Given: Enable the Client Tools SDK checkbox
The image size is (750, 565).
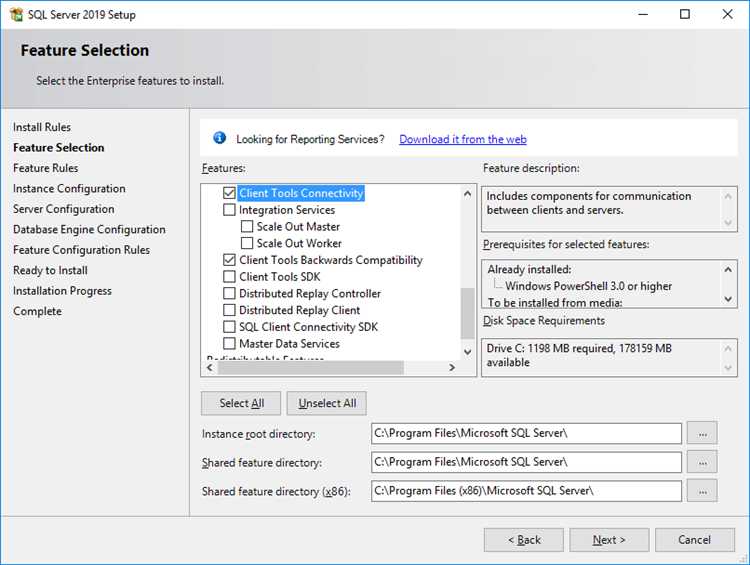Looking at the screenshot, I should pos(229,277).
